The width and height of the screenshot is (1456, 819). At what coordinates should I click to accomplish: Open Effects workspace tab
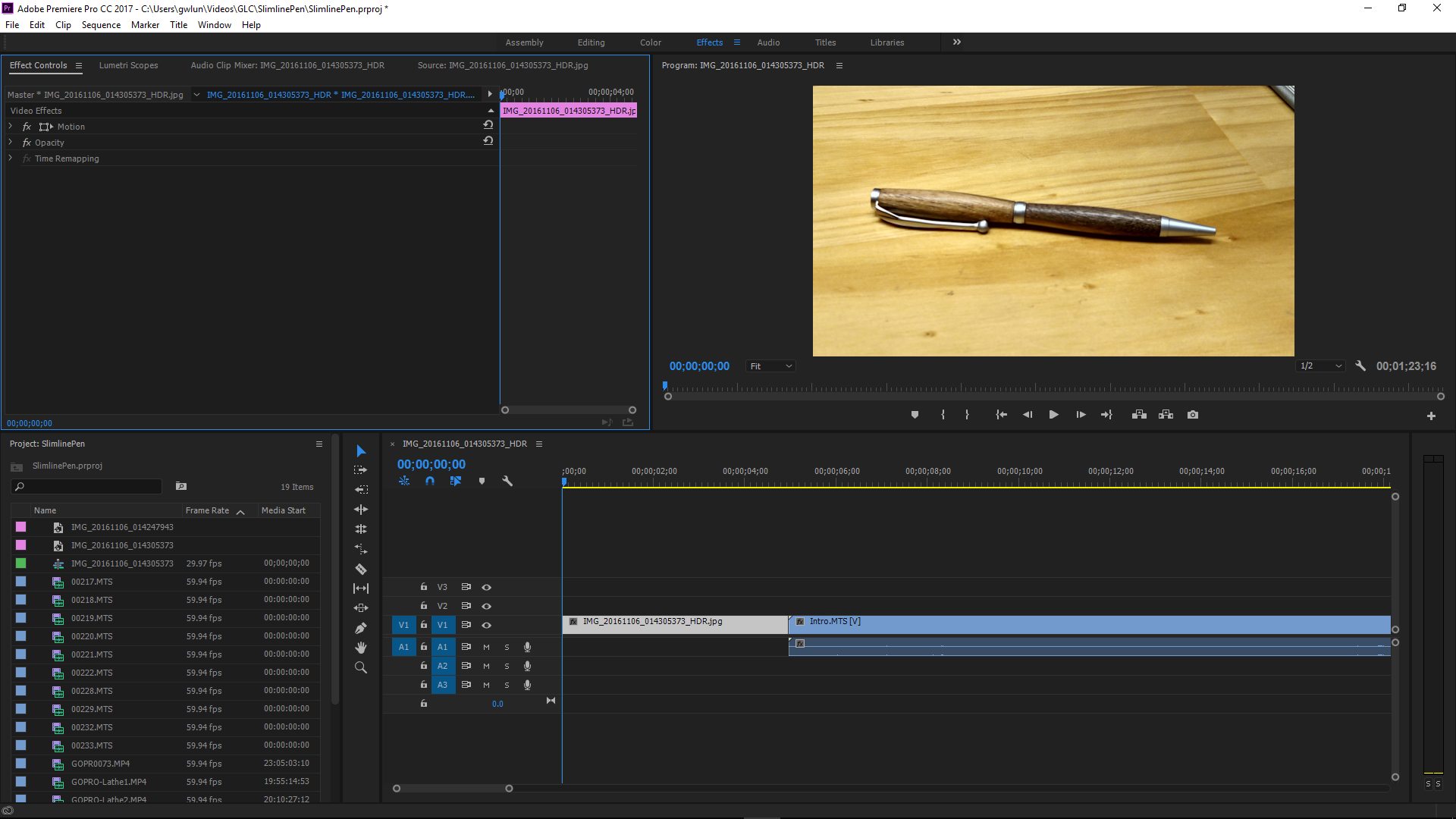coord(709,42)
